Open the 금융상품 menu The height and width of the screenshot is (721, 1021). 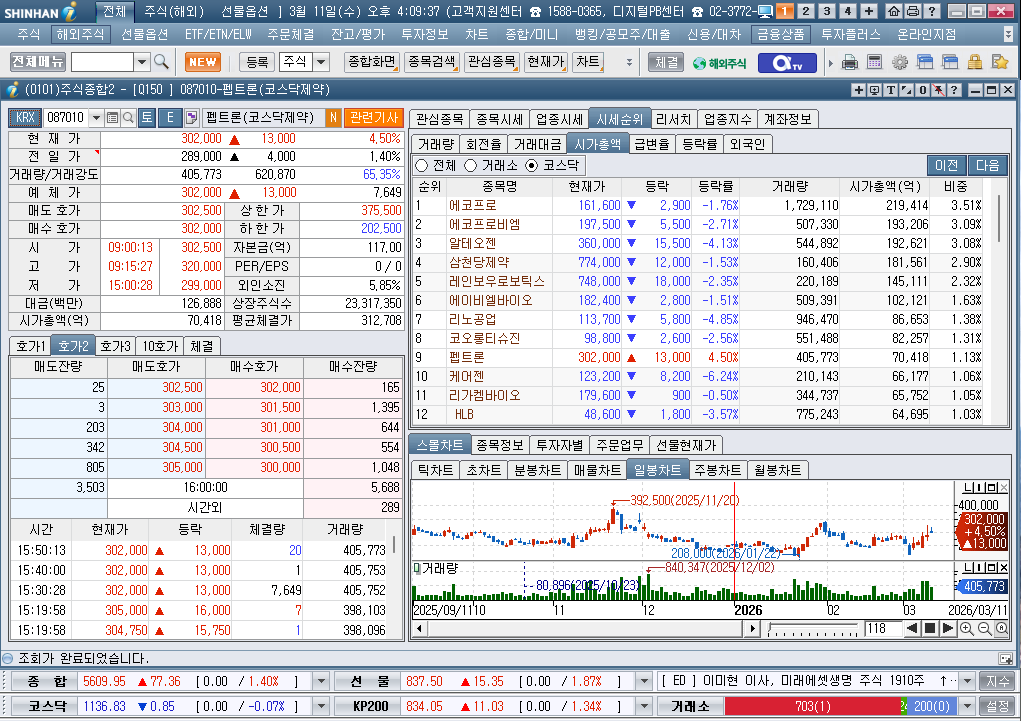click(780, 34)
